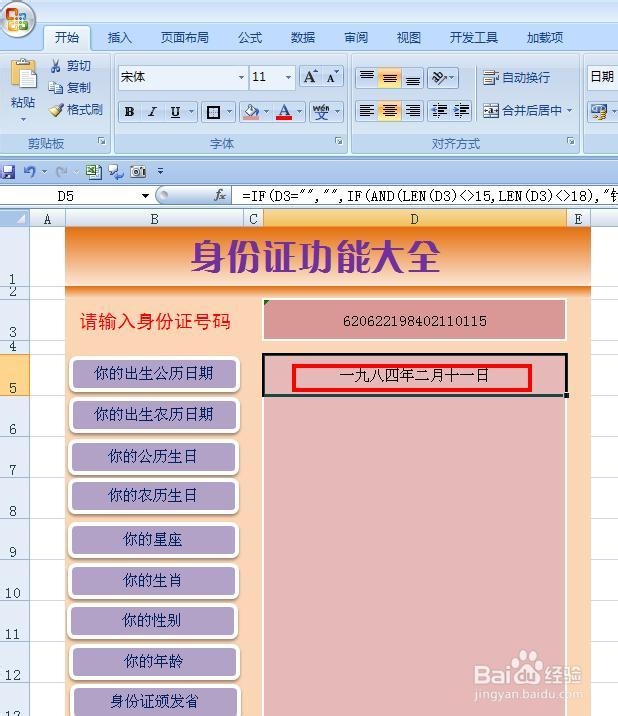Select the ID number cell 620622198402110115
Image resolution: width=618 pixels, height=716 pixels.
click(415, 320)
